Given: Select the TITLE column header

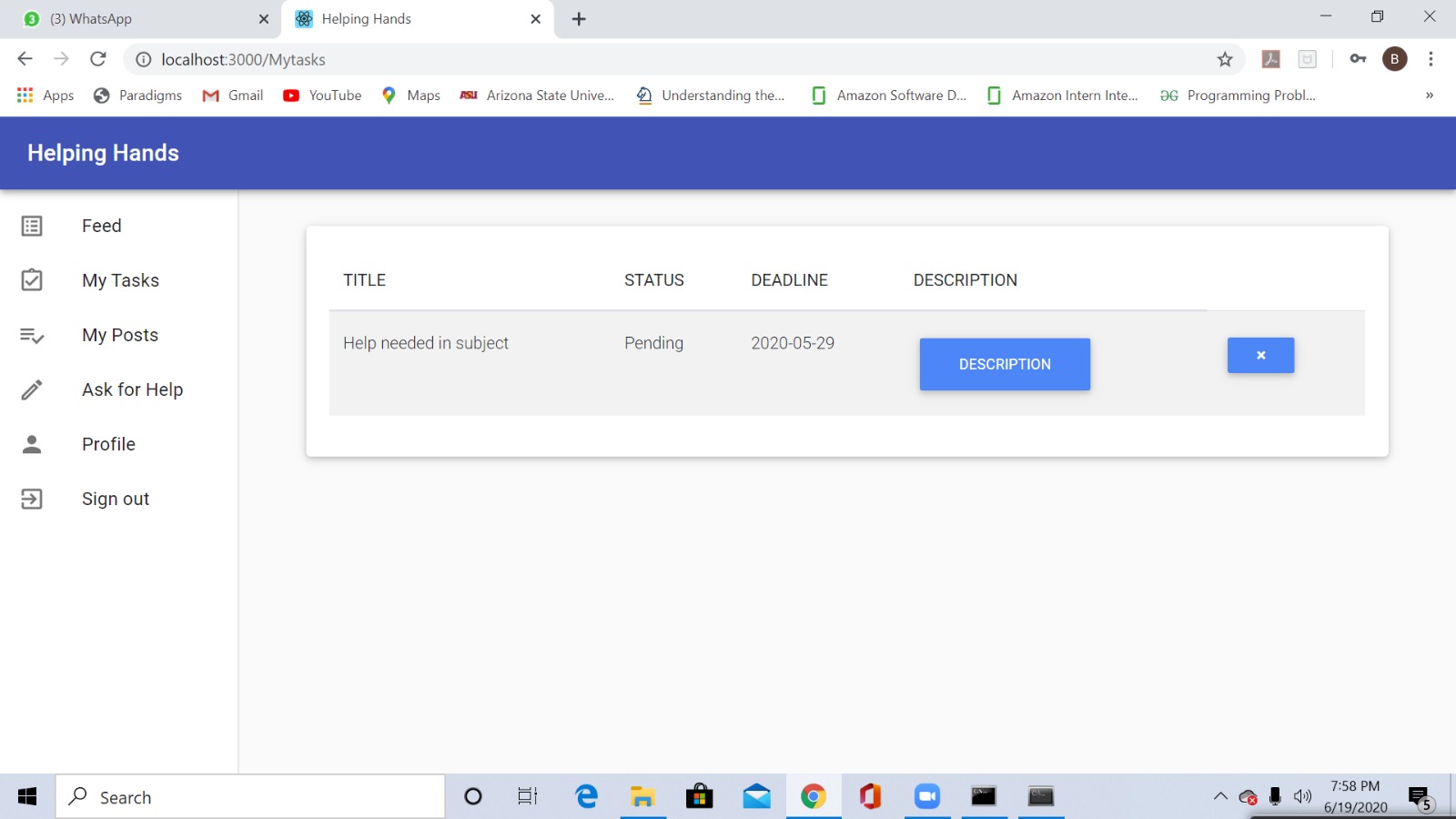Looking at the screenshot, I should [364, 280].
